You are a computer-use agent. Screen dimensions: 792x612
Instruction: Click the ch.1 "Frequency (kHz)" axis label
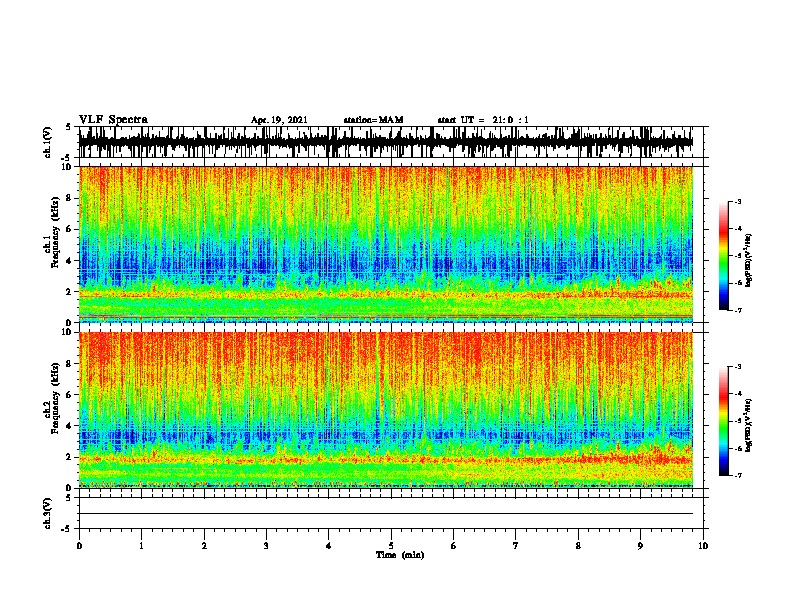[55, 233]
